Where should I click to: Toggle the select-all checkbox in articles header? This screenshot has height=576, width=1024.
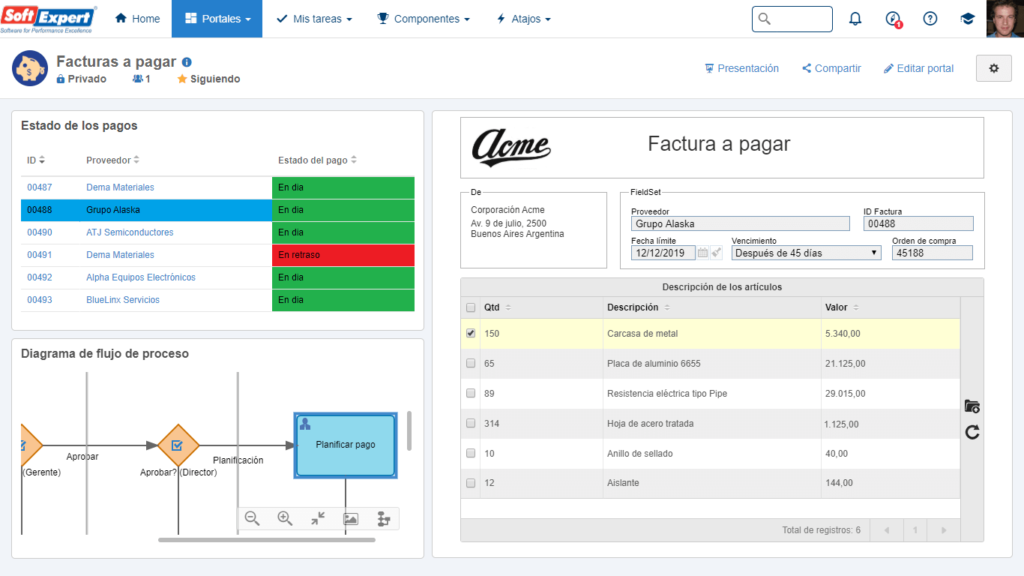coord(471,307)
